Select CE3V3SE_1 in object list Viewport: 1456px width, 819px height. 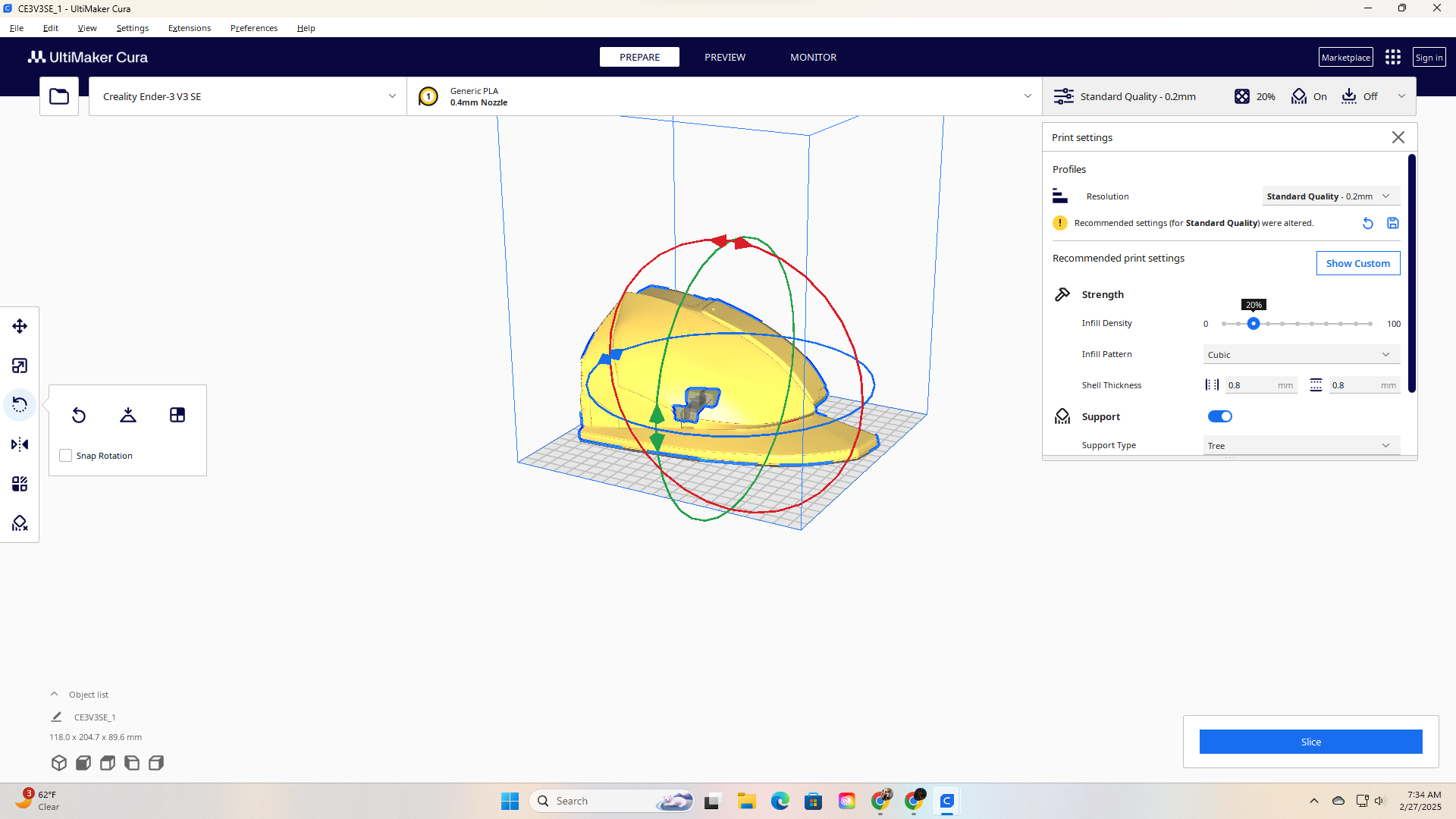[95, 717]
